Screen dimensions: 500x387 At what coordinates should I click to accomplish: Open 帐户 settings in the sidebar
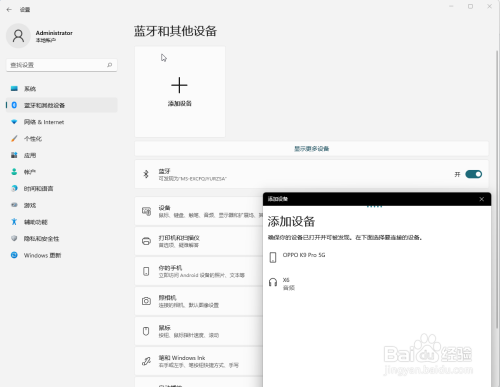[x=62, y=172]
